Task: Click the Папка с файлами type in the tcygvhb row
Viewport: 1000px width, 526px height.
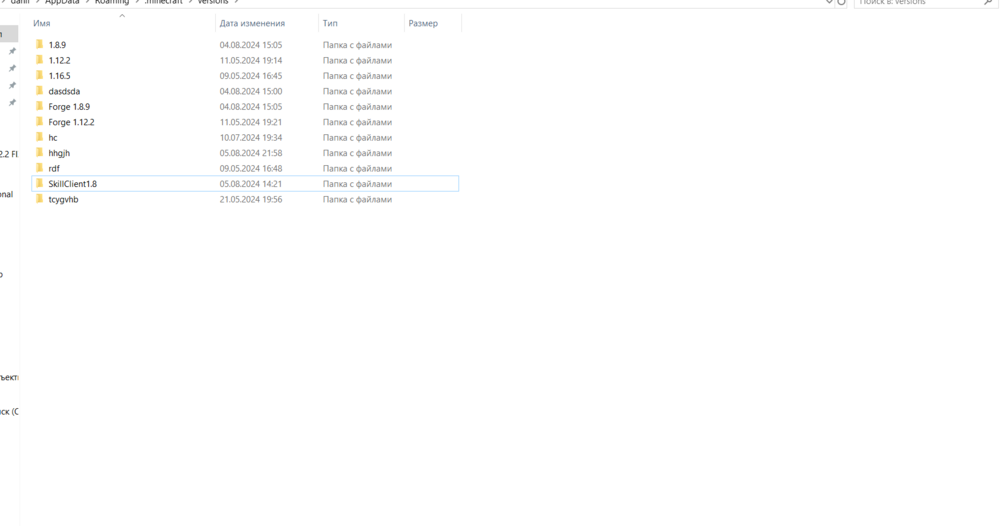Action: [357, 200]
